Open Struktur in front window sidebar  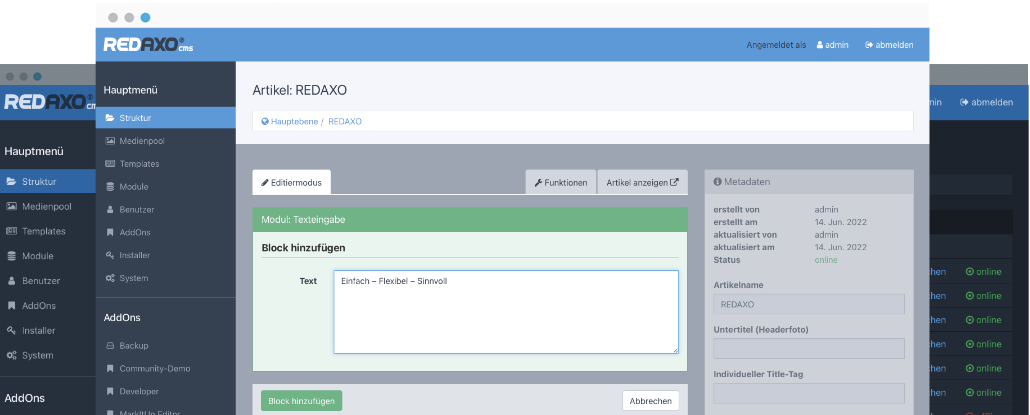[x=166, y=118]
